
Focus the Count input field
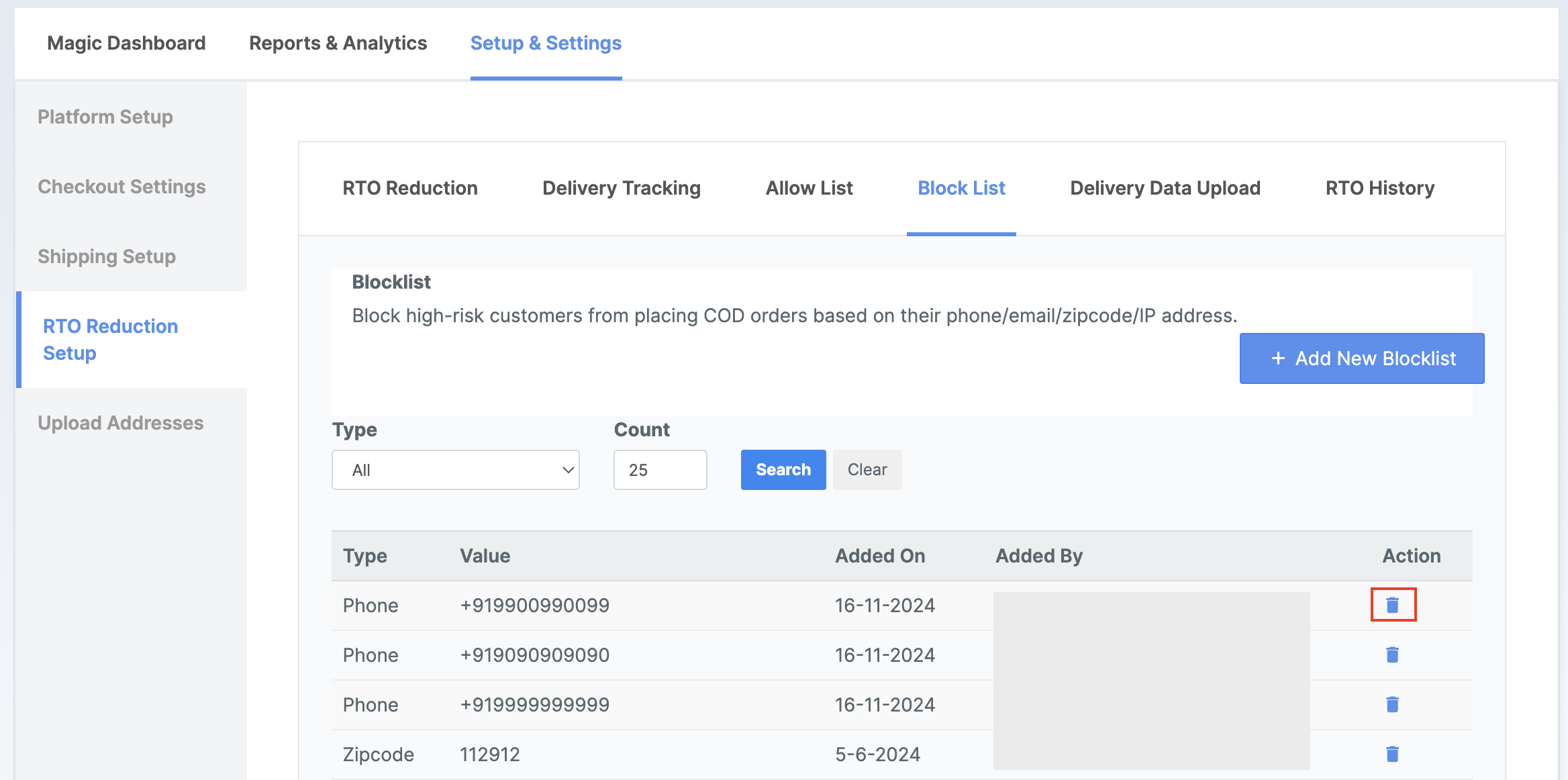[660, 470]
